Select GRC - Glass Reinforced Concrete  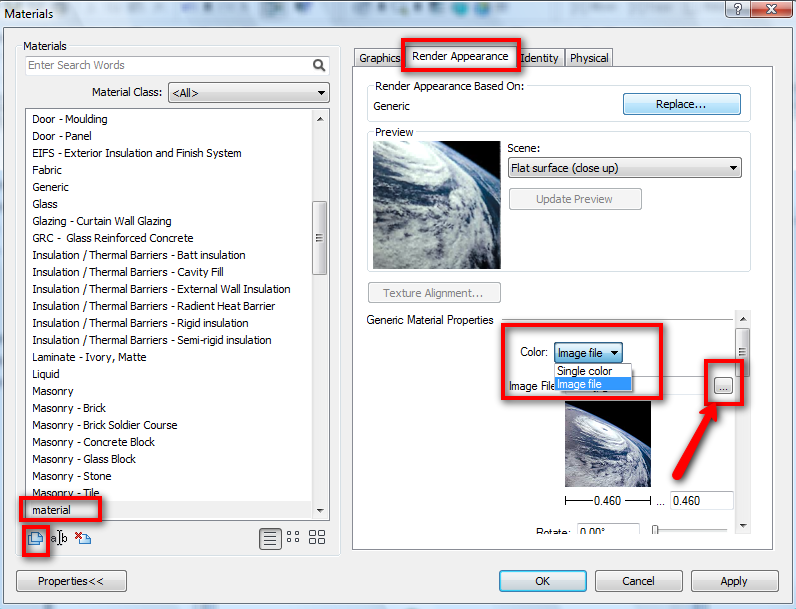(113, 238)
